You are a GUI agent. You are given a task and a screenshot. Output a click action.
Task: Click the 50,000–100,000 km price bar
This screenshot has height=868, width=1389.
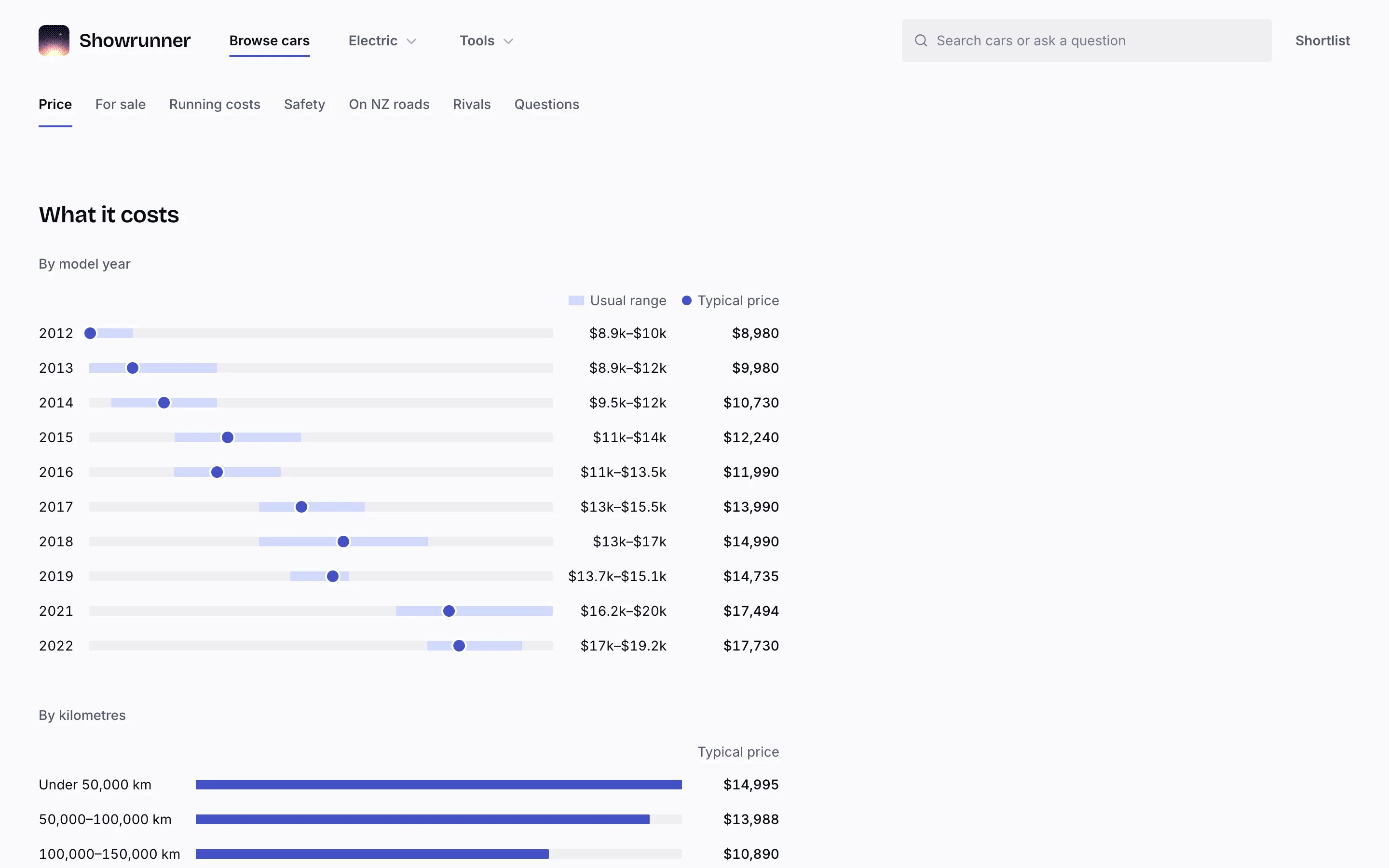(422, 819)
